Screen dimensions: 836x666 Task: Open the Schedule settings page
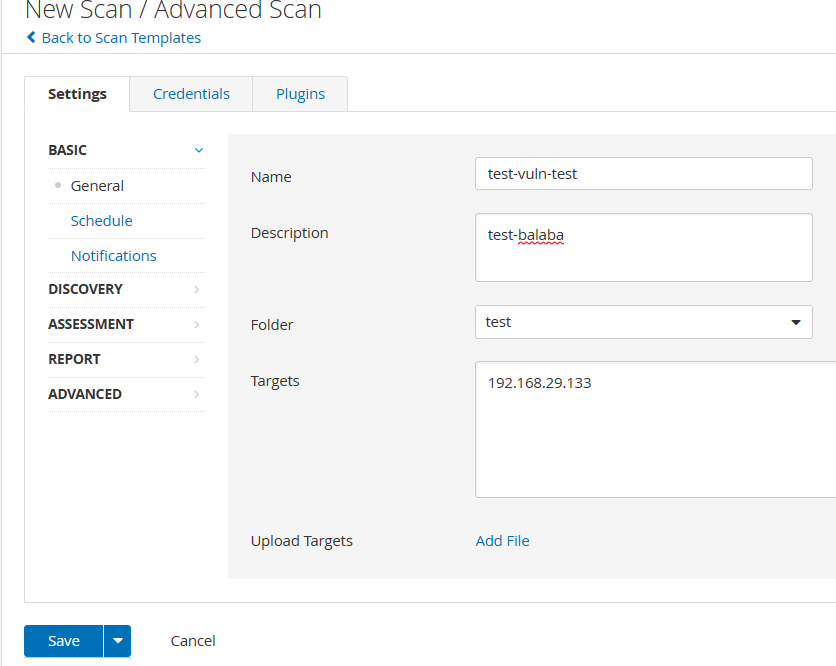(x=101, y=221)
